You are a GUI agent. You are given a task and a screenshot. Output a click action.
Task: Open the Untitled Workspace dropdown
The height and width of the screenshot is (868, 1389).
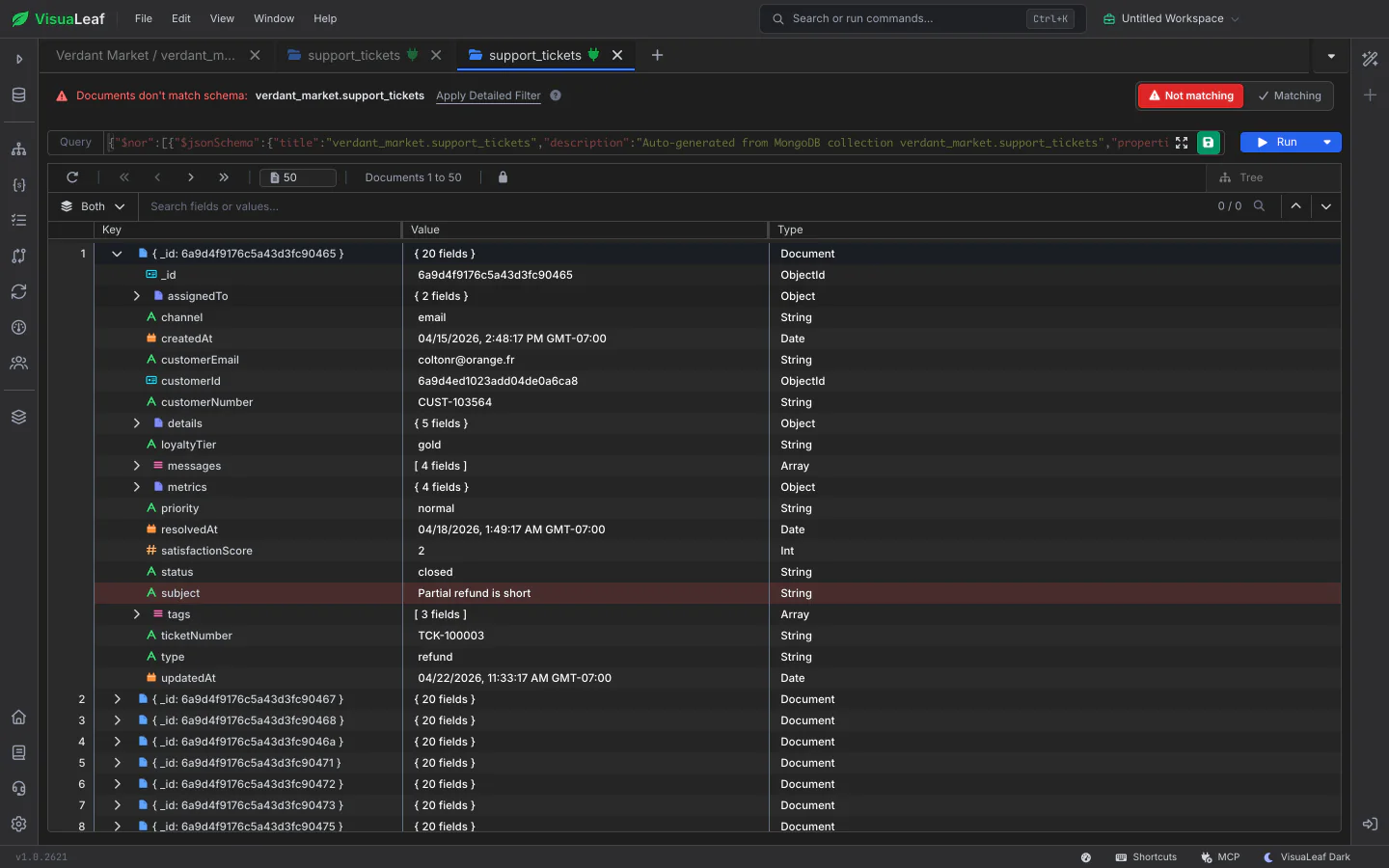pos(1171,18)
